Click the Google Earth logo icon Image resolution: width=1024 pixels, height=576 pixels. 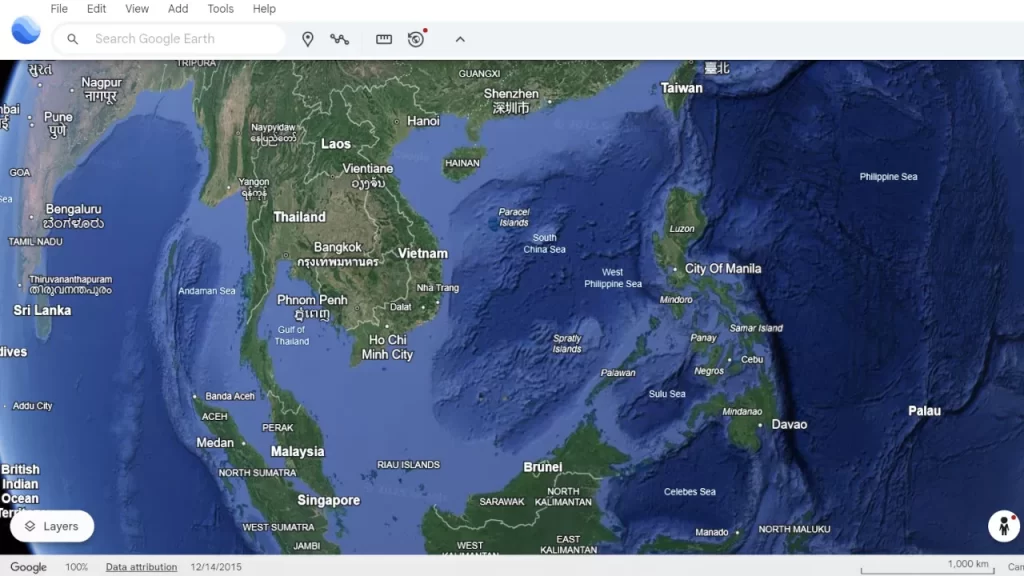26,30
